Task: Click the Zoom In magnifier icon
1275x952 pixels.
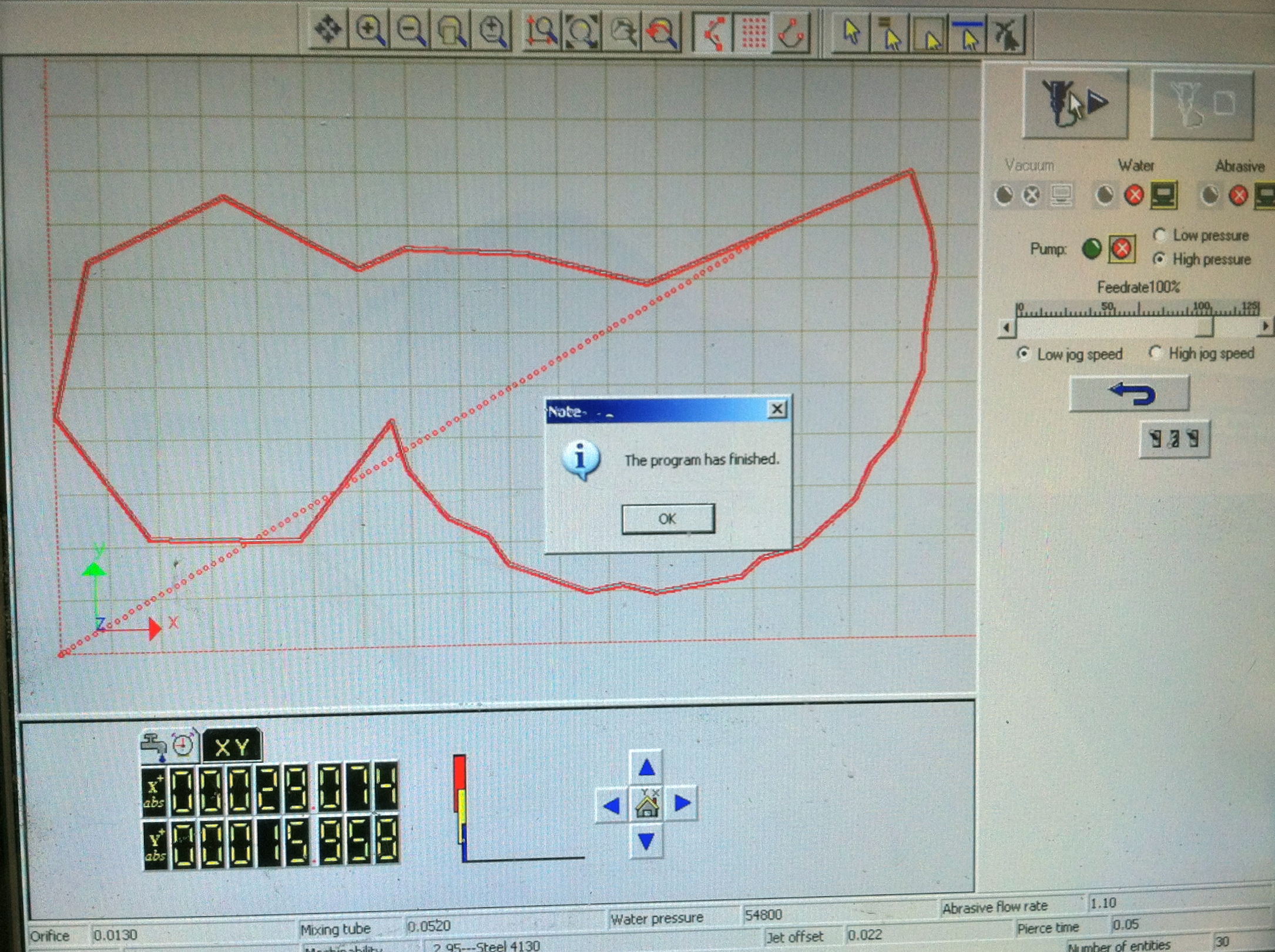Action: pyautogui.click(x=370, y=31)
